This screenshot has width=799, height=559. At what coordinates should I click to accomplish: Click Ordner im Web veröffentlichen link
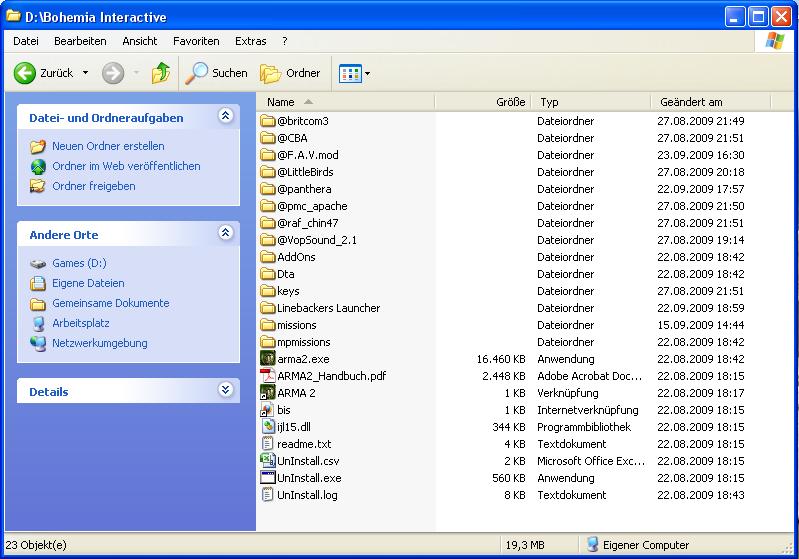pos(126,166)
